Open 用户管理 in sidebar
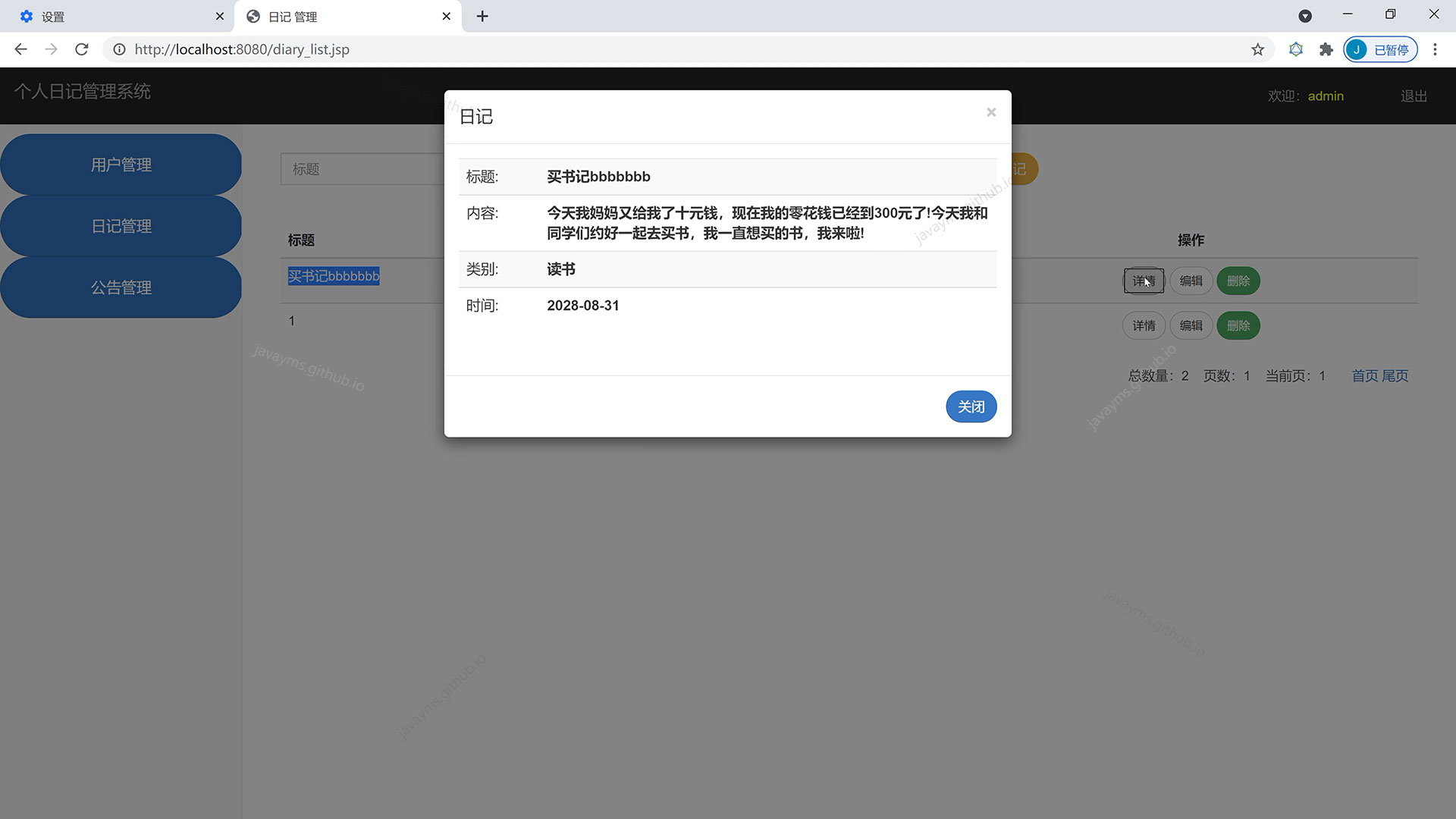1456x819 pixels. pos(121,165)
